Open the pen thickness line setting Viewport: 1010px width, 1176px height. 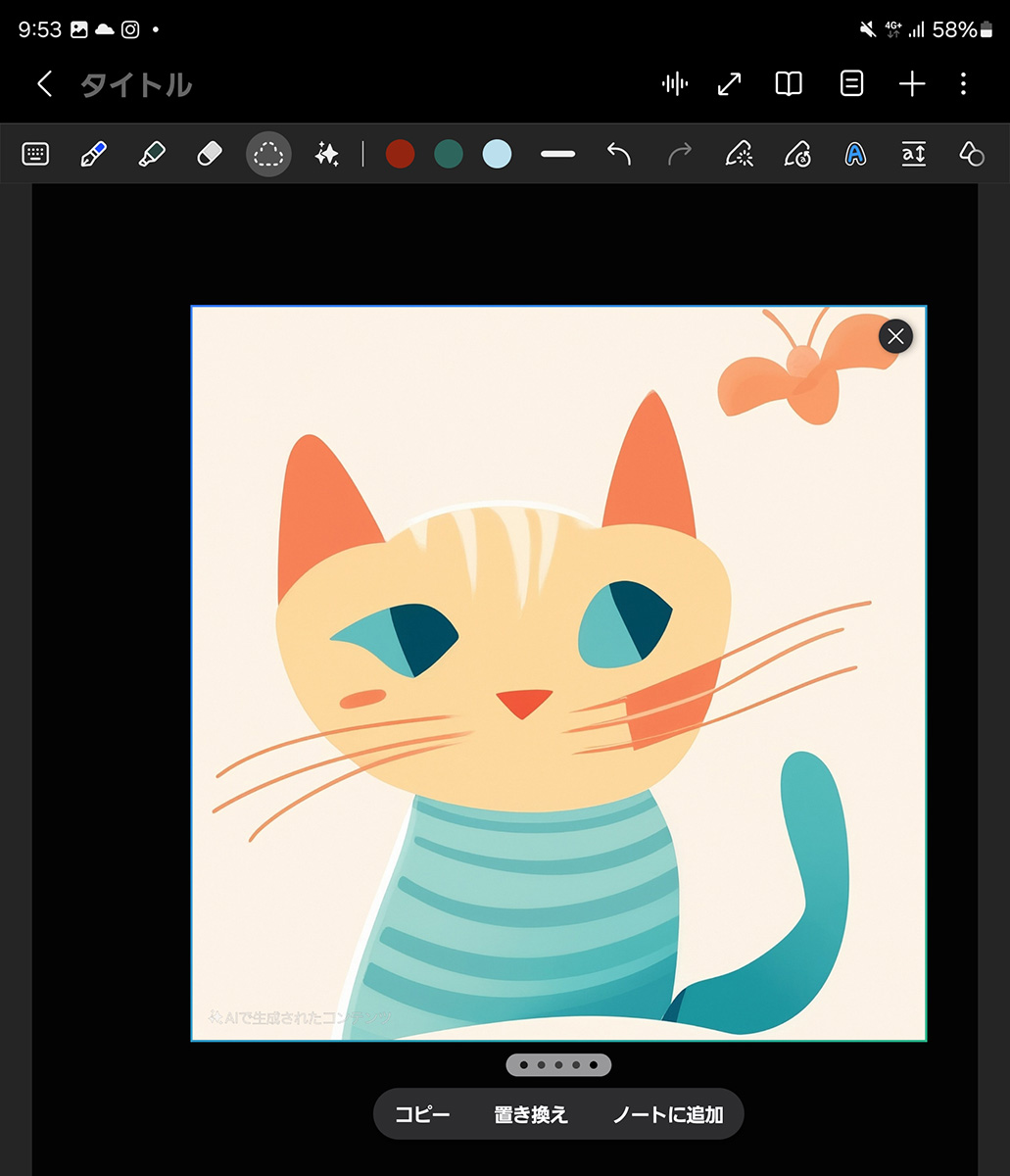tap(557, 154)
